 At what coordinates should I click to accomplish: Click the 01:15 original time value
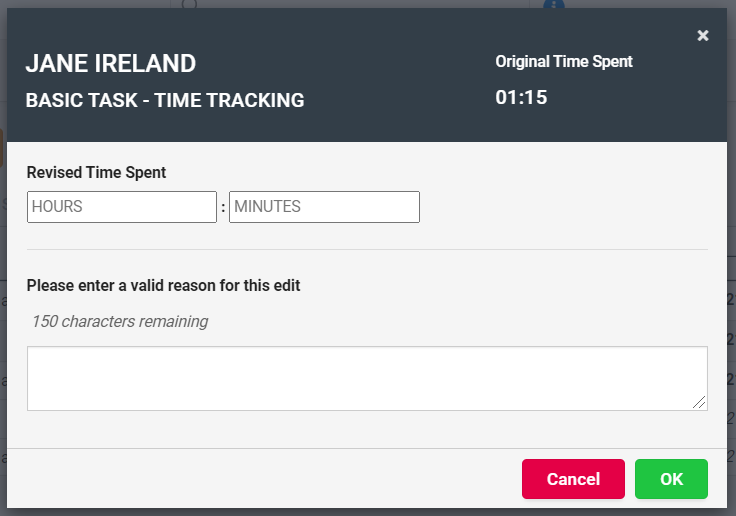[521, 97]
